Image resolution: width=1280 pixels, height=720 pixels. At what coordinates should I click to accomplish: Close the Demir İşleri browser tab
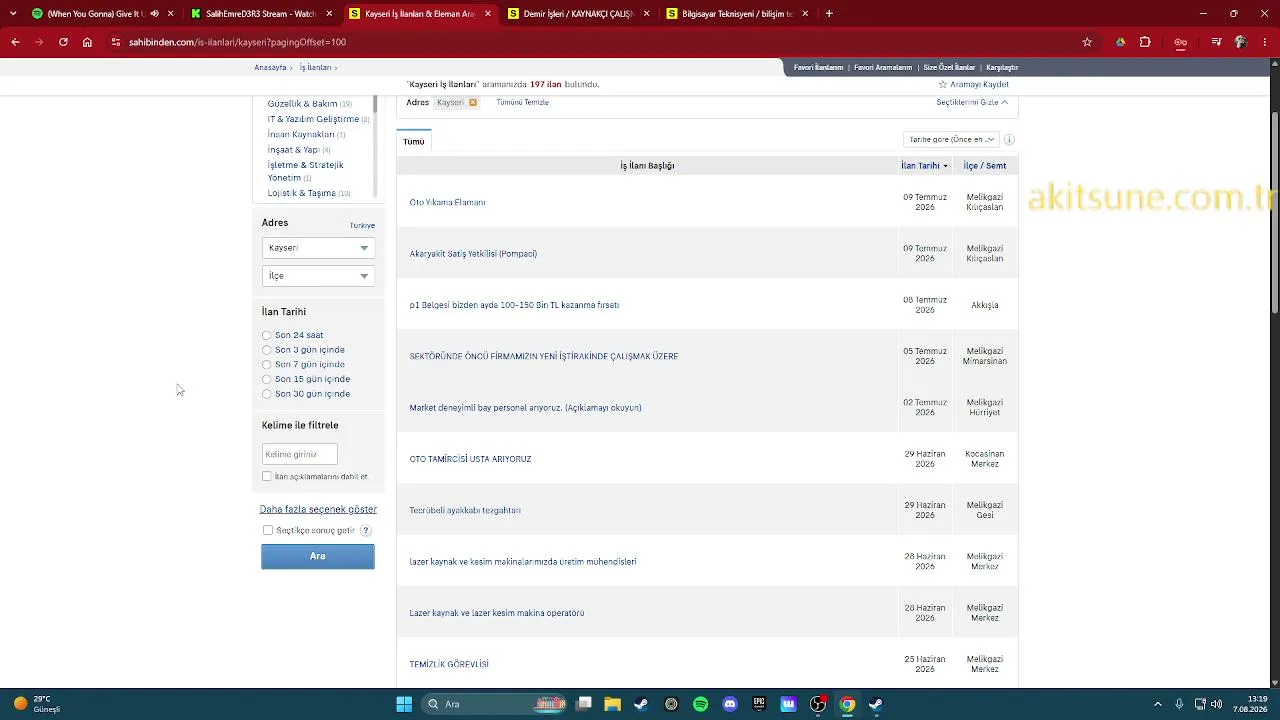point(646,14)
